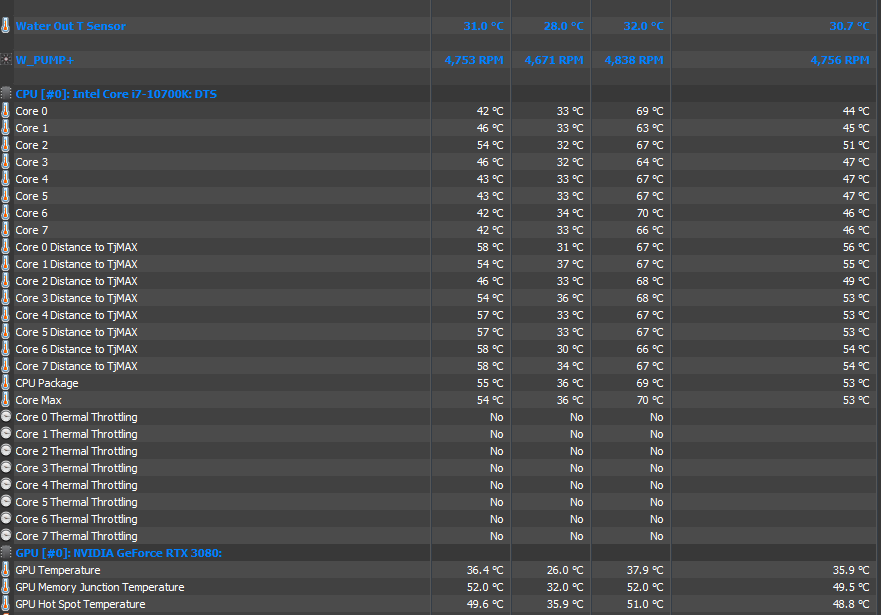This screenshot has height=615, width=881.
Task: Select the Core Max row label
Action: point(38,400)
